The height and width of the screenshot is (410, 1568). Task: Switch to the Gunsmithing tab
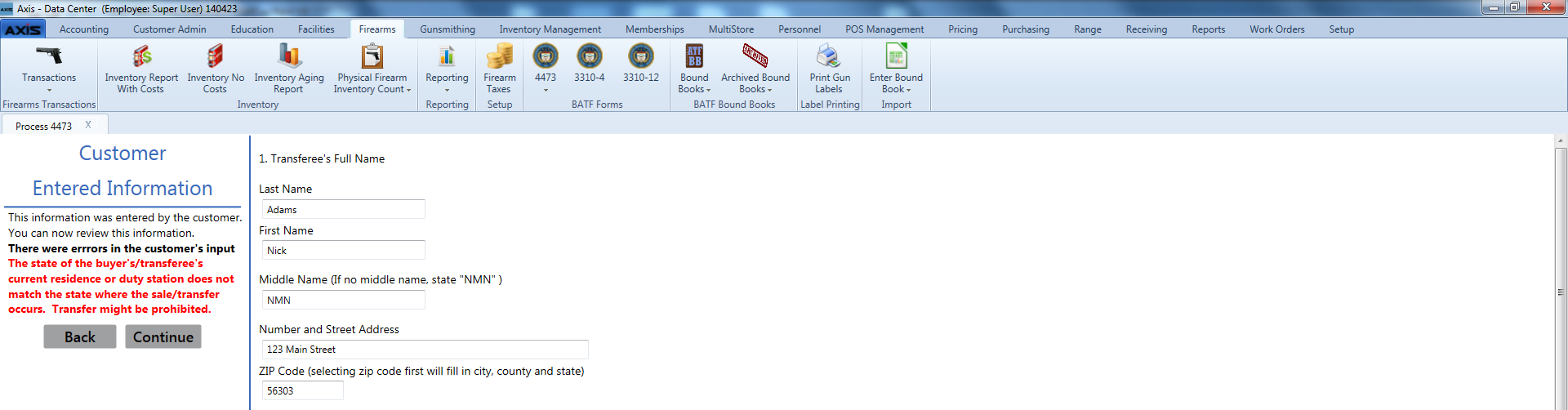click(x=448, y=29)
